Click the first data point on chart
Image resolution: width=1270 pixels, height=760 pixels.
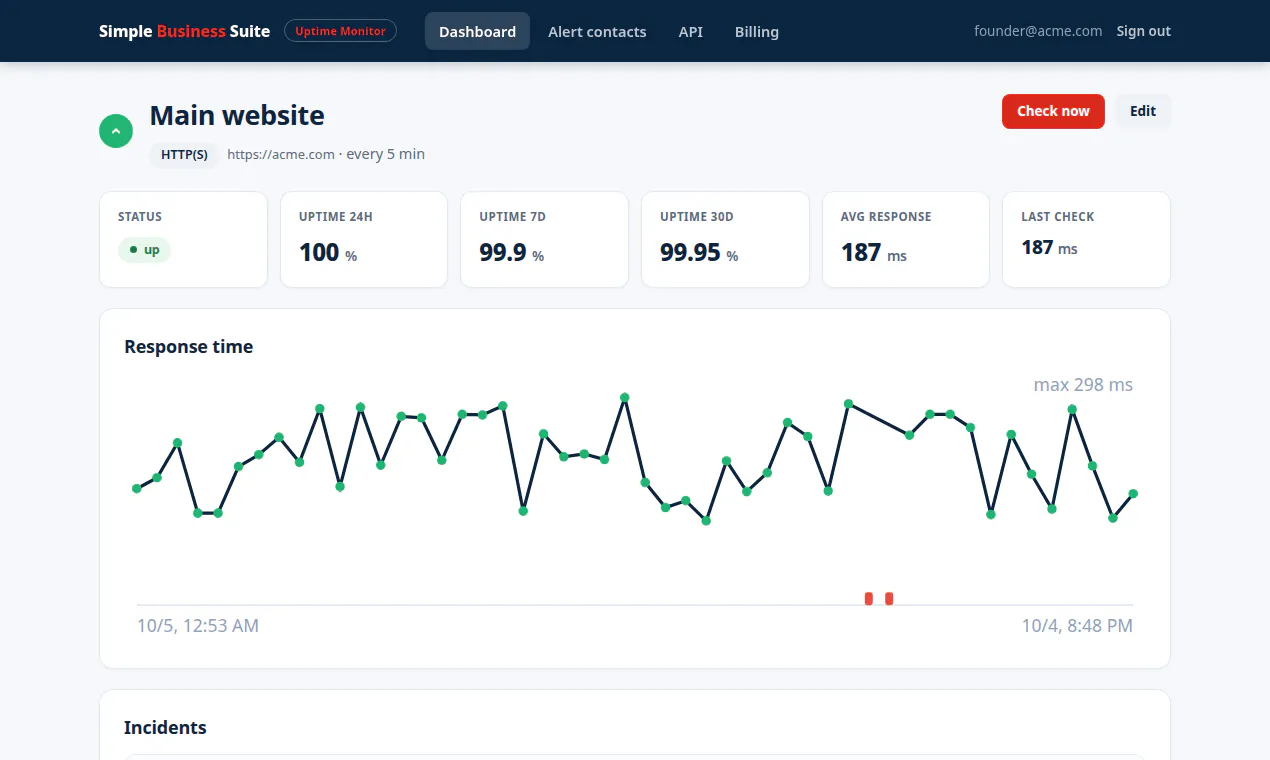[x=137, y=488]
